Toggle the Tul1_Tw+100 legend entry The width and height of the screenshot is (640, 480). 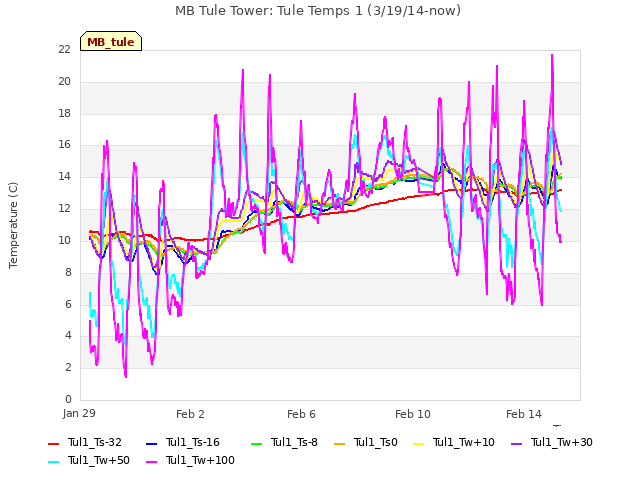coord(190,460)
